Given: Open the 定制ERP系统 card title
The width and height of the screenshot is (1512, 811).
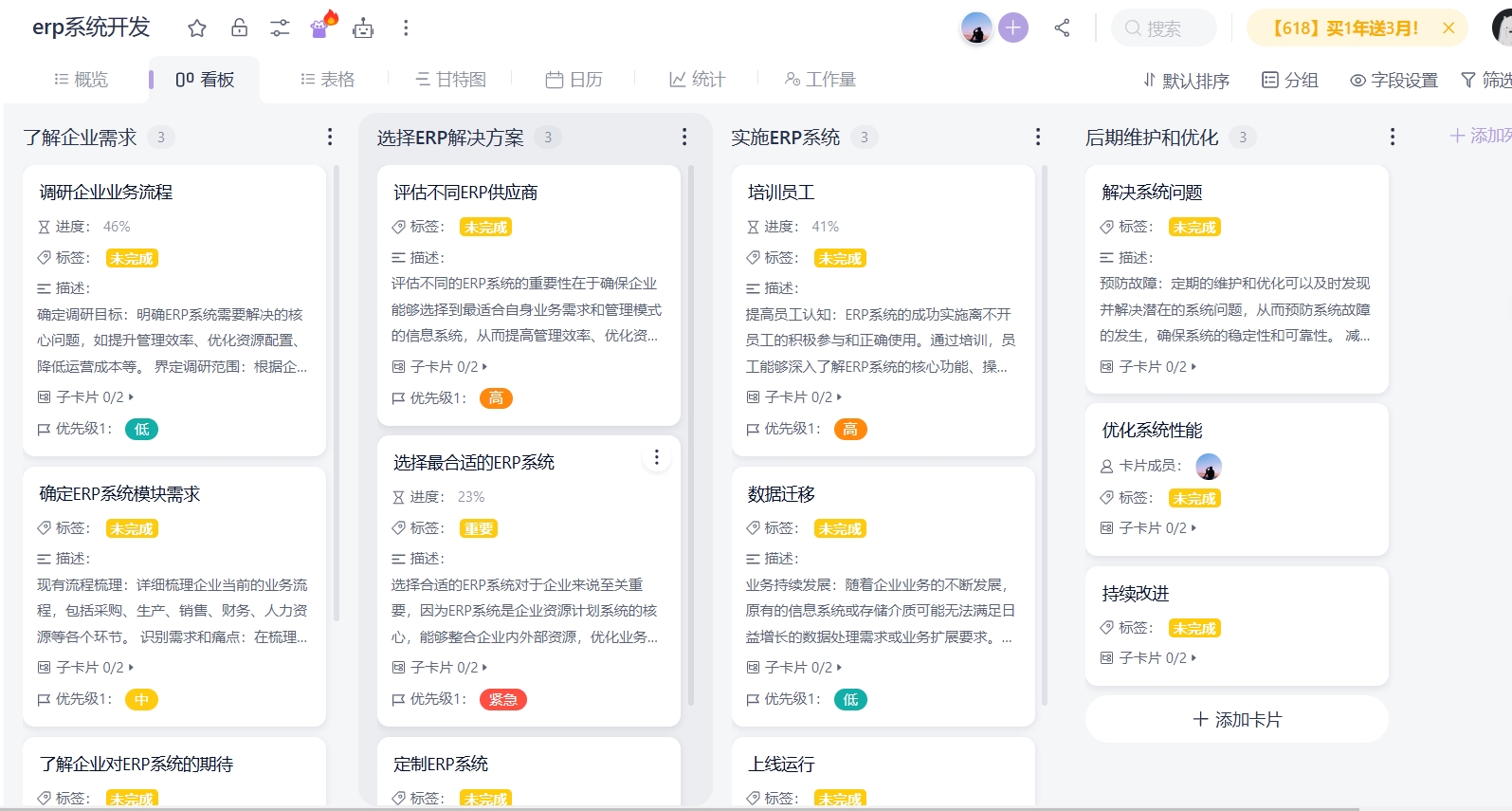Looking at the screenshot, I should coord(441,765).
